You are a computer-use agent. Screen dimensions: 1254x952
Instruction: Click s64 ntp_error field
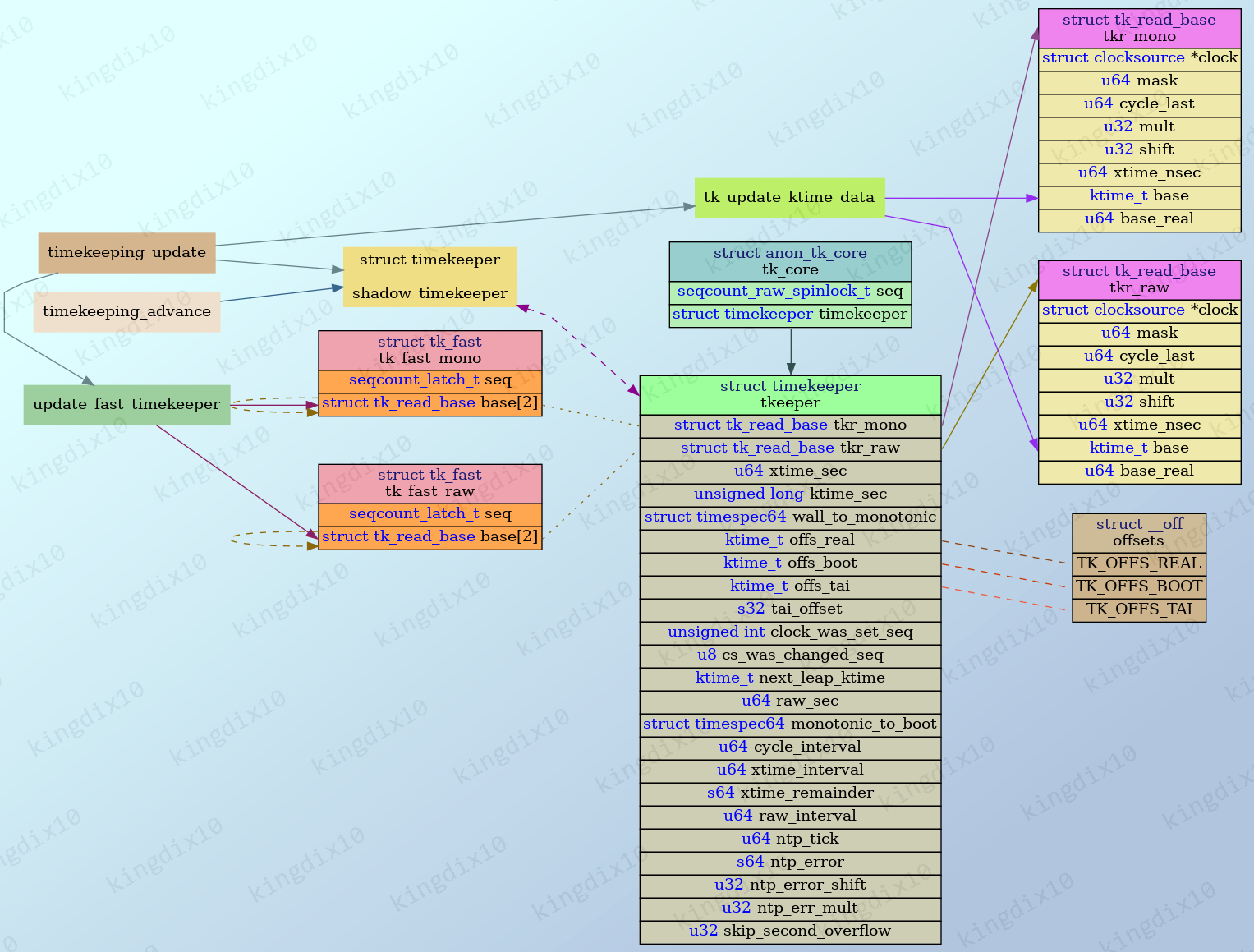click(x=790, y=863)
